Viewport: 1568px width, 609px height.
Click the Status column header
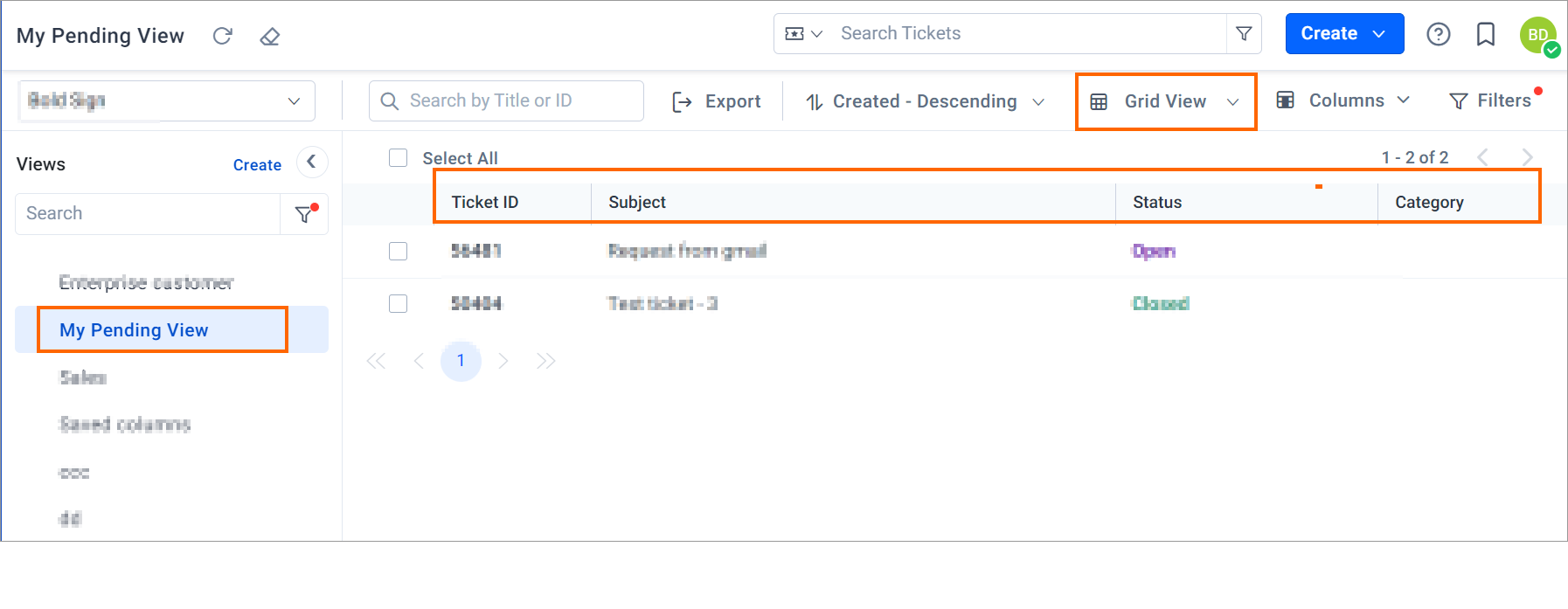1157,202
